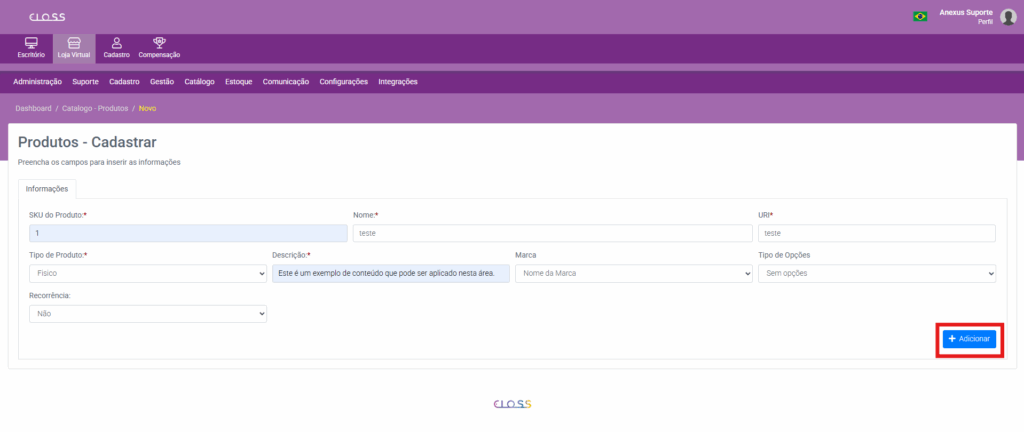Open the Tipo de Opções dropdown

coord(876,273)
